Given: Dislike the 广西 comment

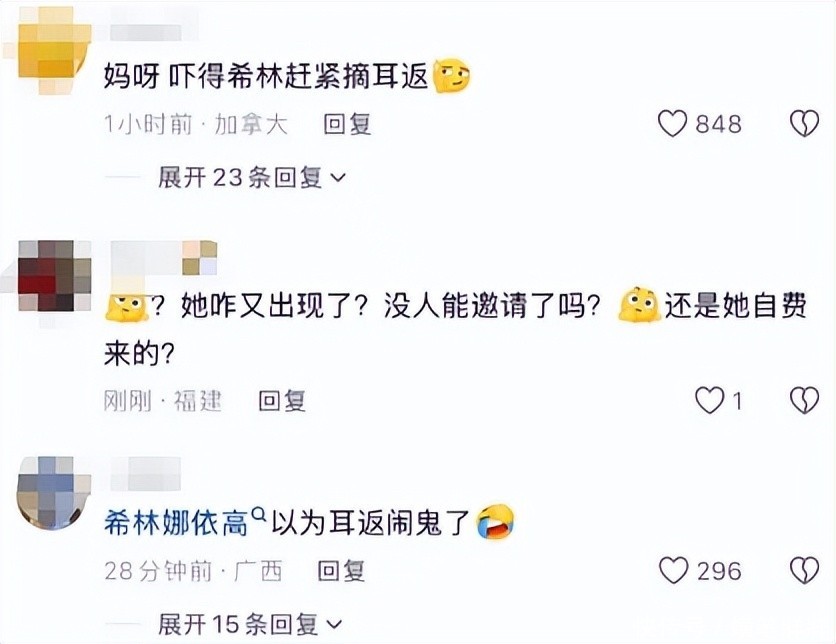Looking at the screenshot, I should coord(804,570).
